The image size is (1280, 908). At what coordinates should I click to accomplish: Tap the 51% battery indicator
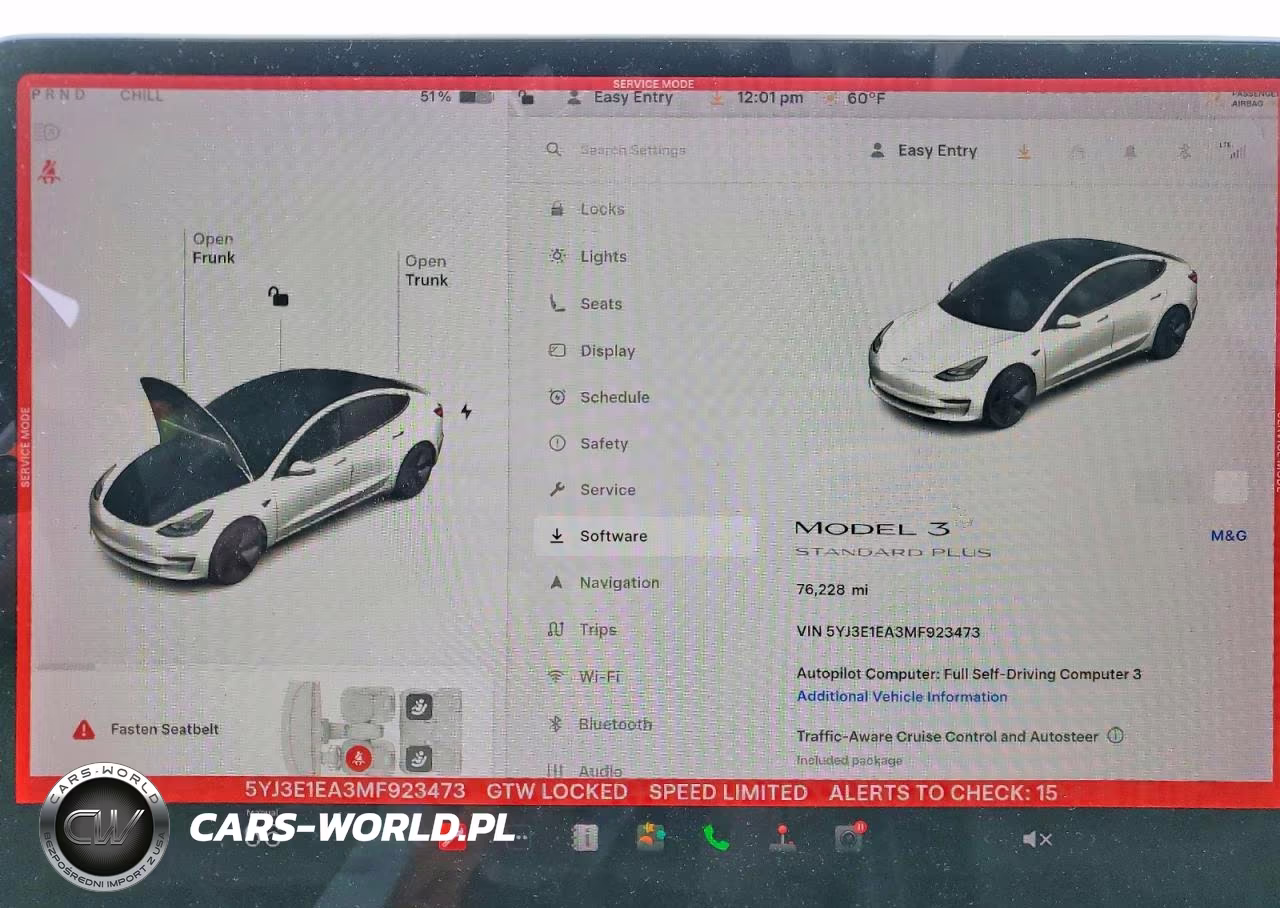point(457,97)
